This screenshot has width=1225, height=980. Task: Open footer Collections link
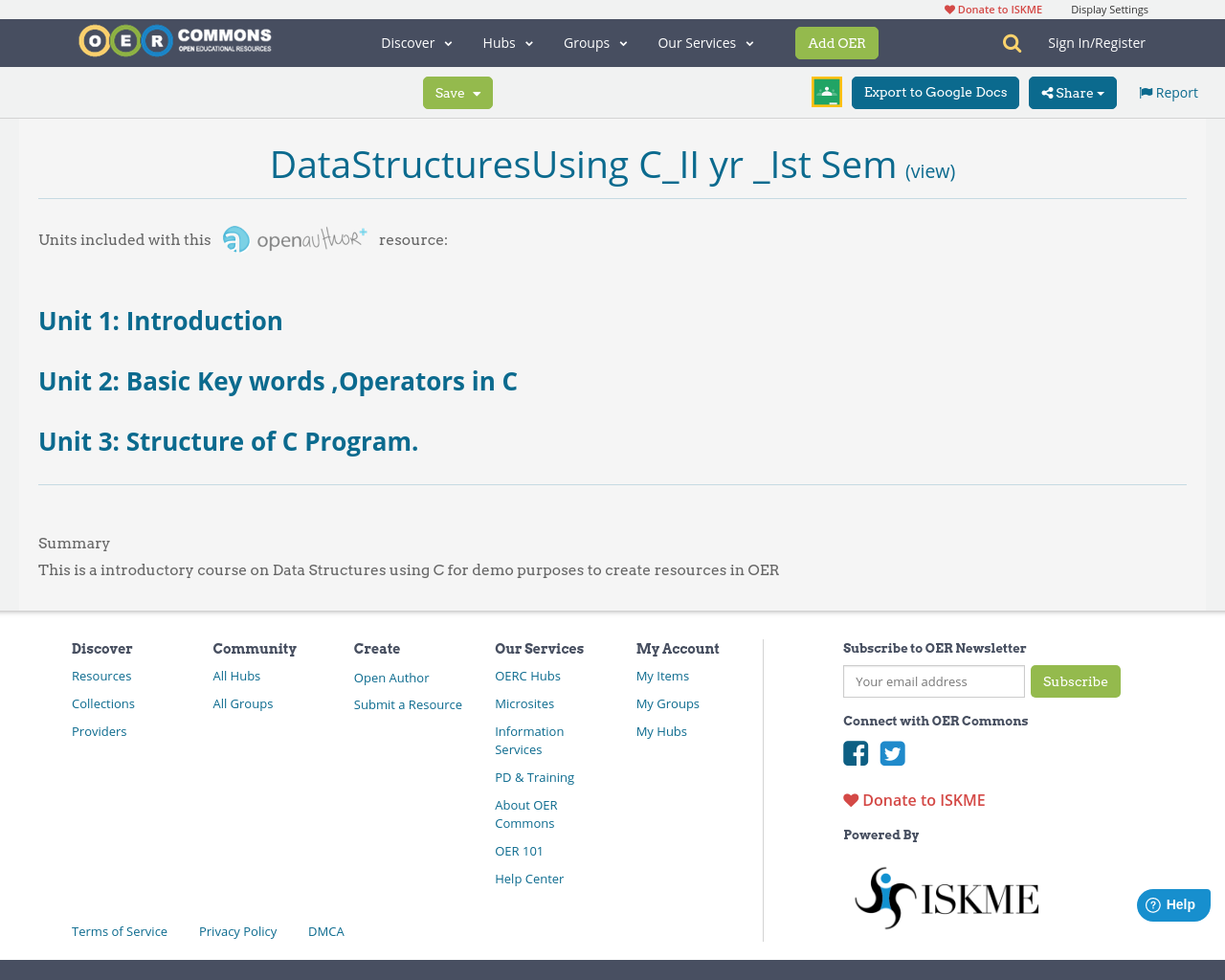tap(103, 703)
